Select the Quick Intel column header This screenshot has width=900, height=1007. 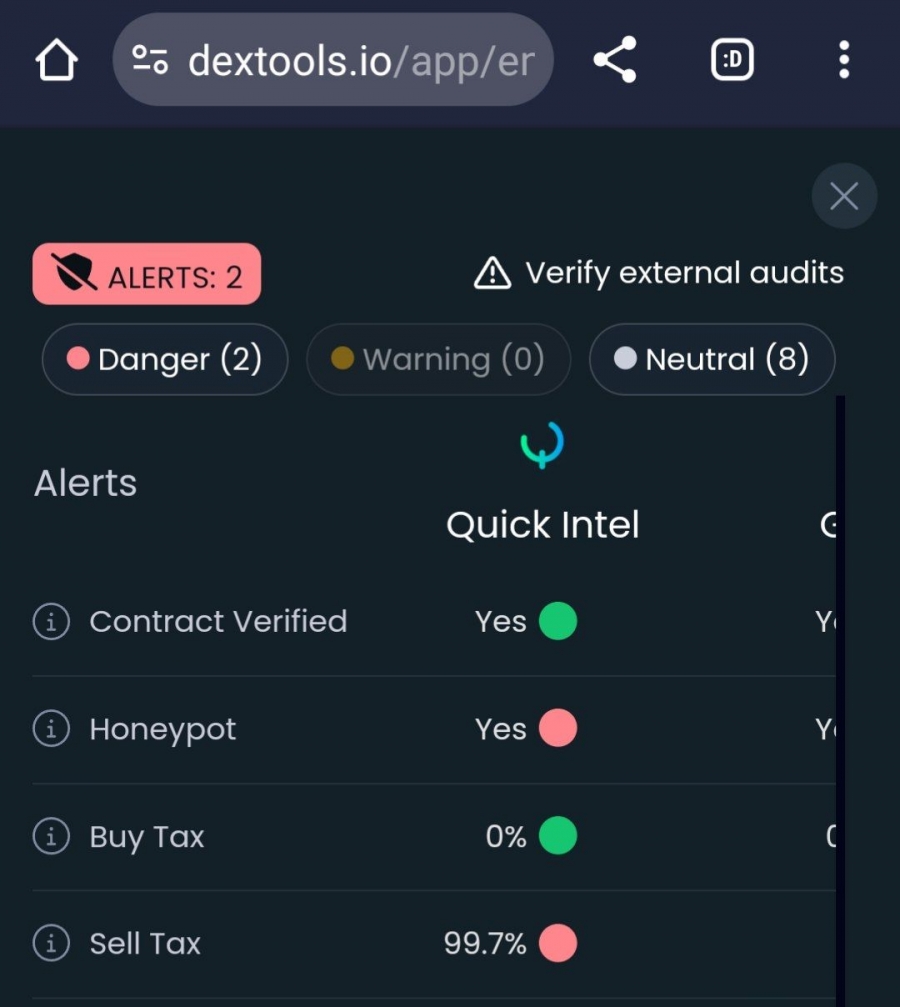543,525
